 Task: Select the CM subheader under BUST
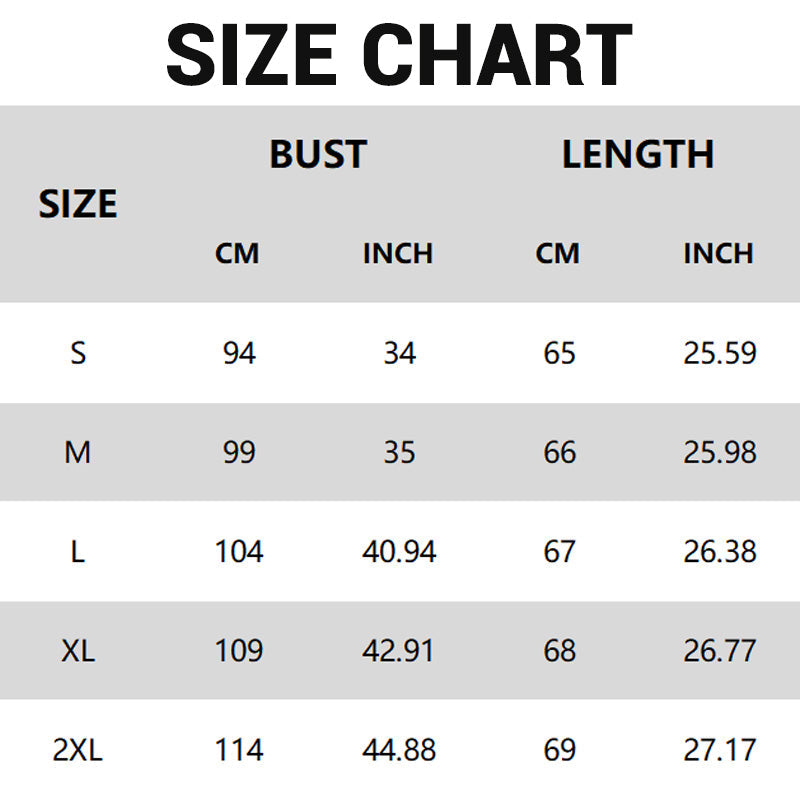pyautogui.click(x=237, y=254)
